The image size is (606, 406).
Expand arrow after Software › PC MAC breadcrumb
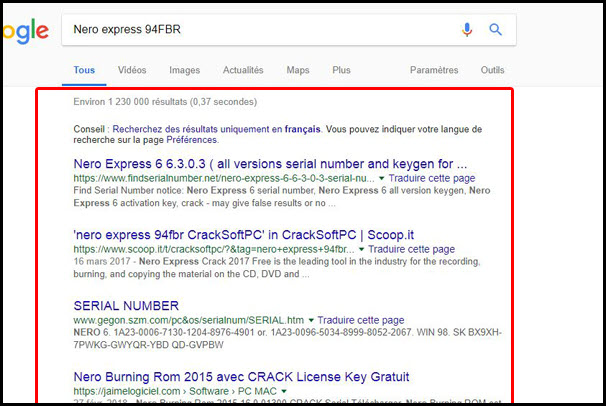(285, 391)
